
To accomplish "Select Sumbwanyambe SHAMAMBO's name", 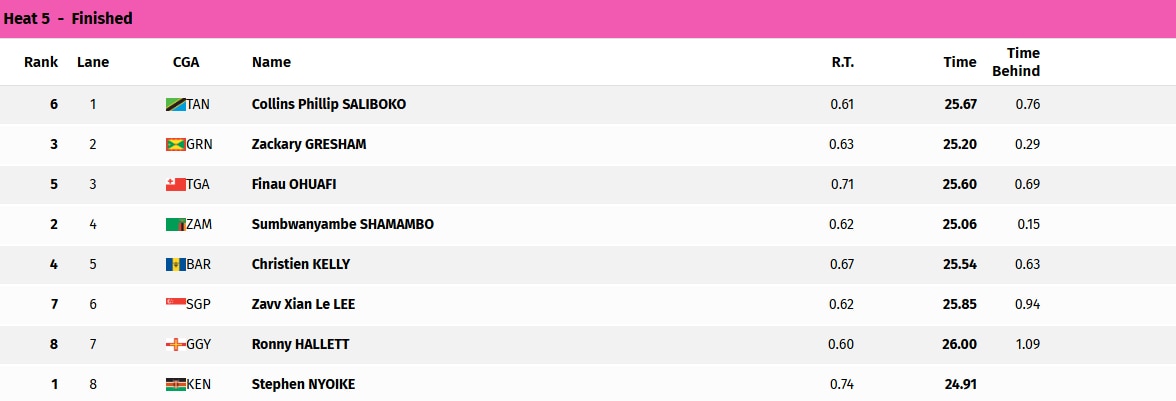I will 343,224.
